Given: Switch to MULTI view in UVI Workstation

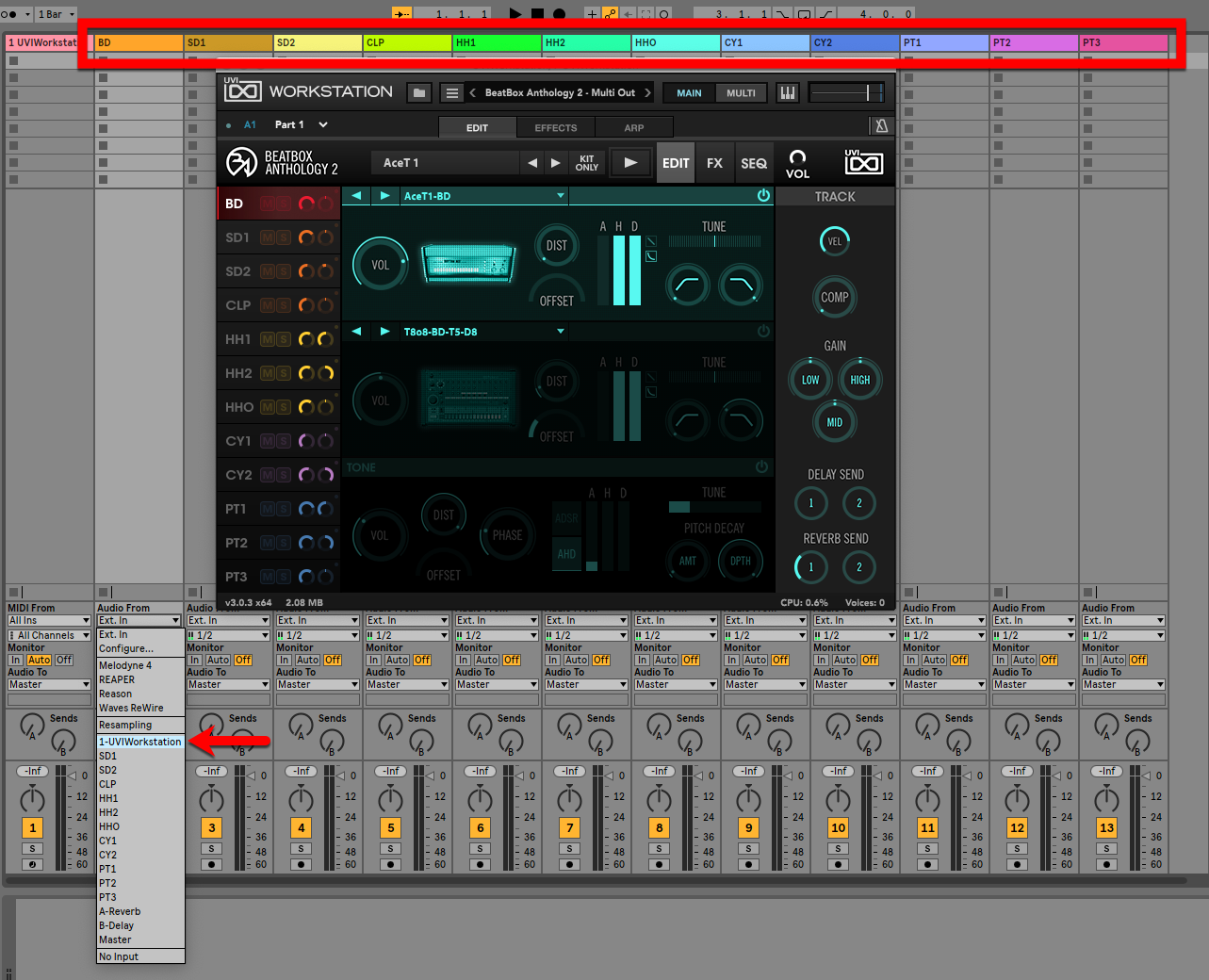Looking at the screenshot, I should (741, 92).
